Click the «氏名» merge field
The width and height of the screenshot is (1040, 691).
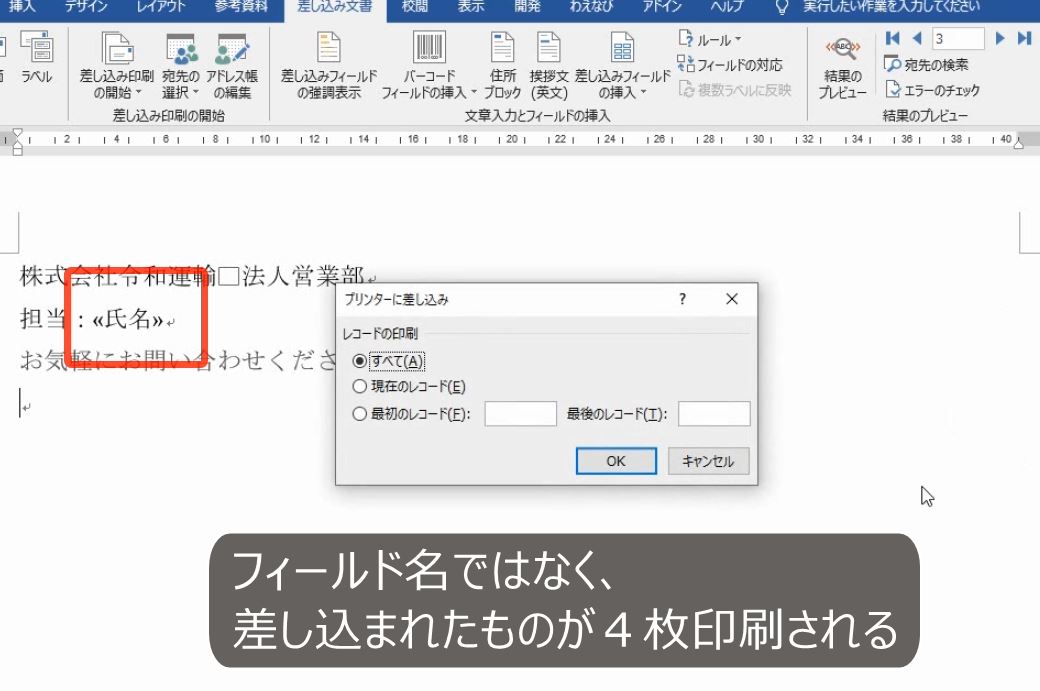[x=127, y=319]
